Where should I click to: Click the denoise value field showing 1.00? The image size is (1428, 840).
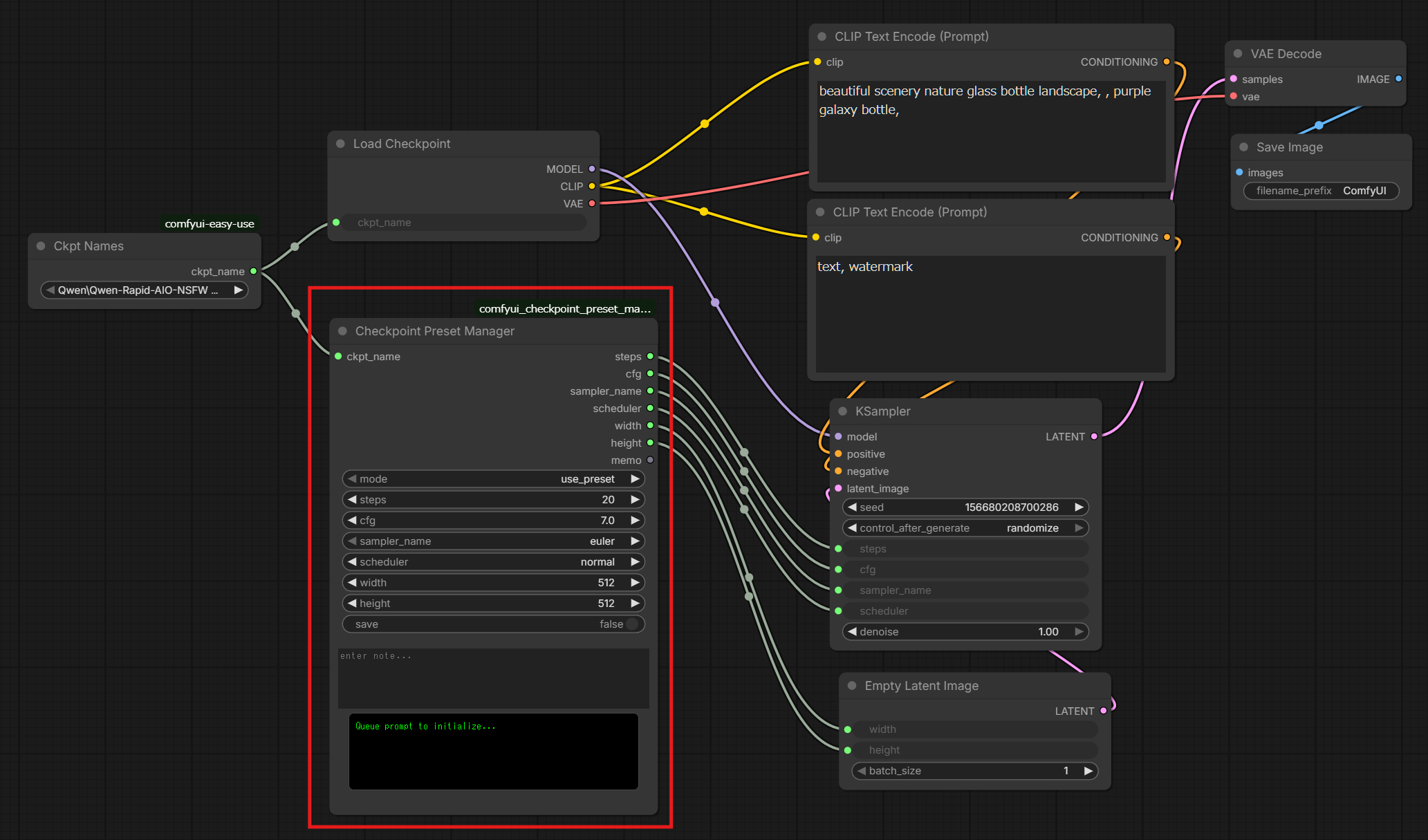(965, 632)
